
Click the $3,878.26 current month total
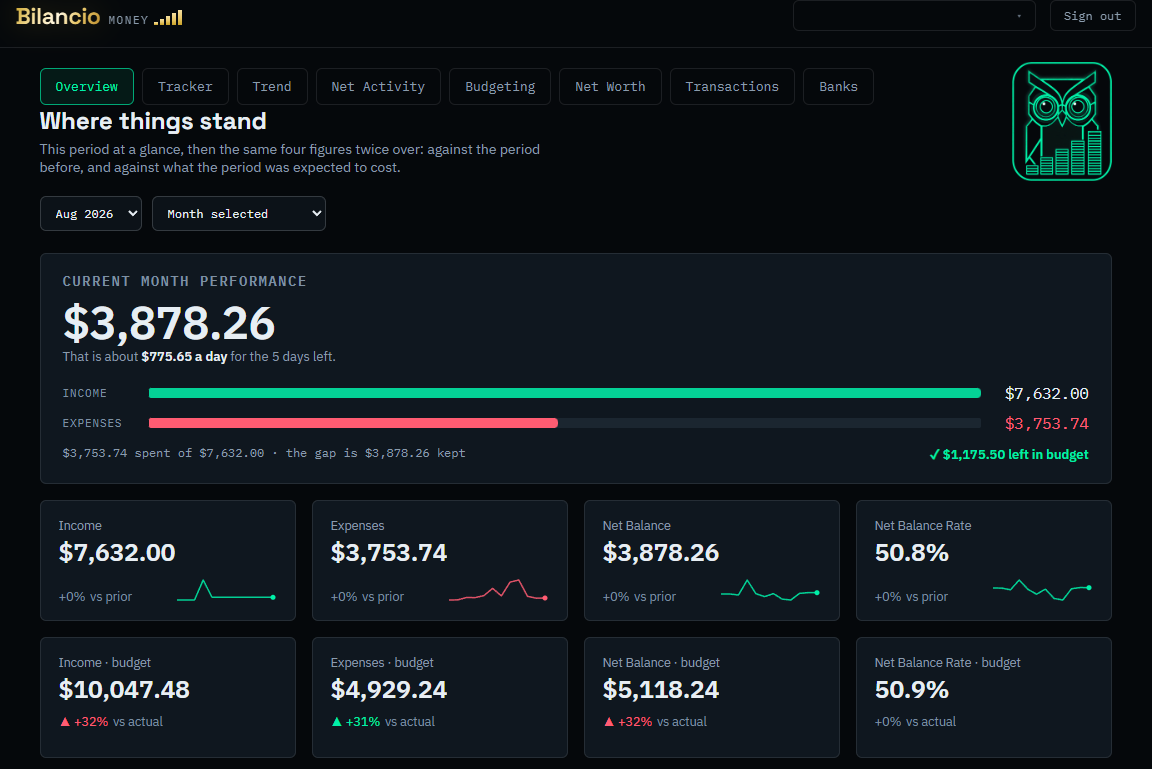click(169, 323)
